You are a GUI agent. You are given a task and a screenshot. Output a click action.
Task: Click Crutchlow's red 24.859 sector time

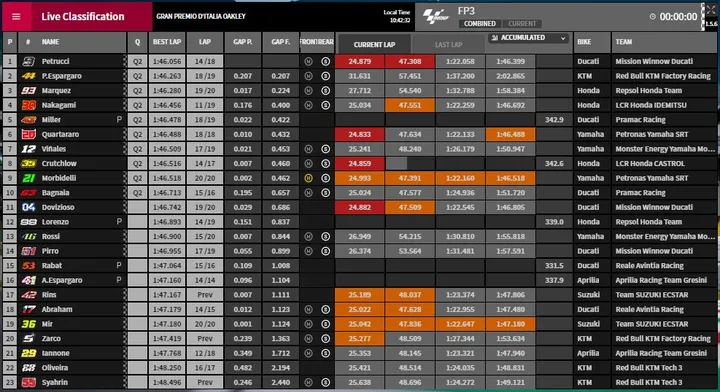point(360,163)
